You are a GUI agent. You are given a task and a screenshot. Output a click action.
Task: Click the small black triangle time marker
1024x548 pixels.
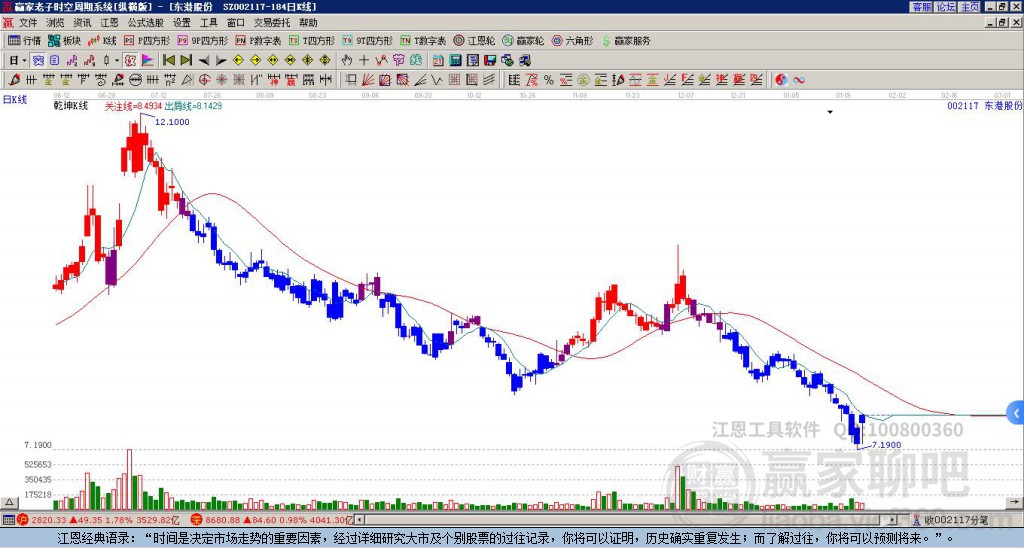pyautogui.click(x=830, y=112)
